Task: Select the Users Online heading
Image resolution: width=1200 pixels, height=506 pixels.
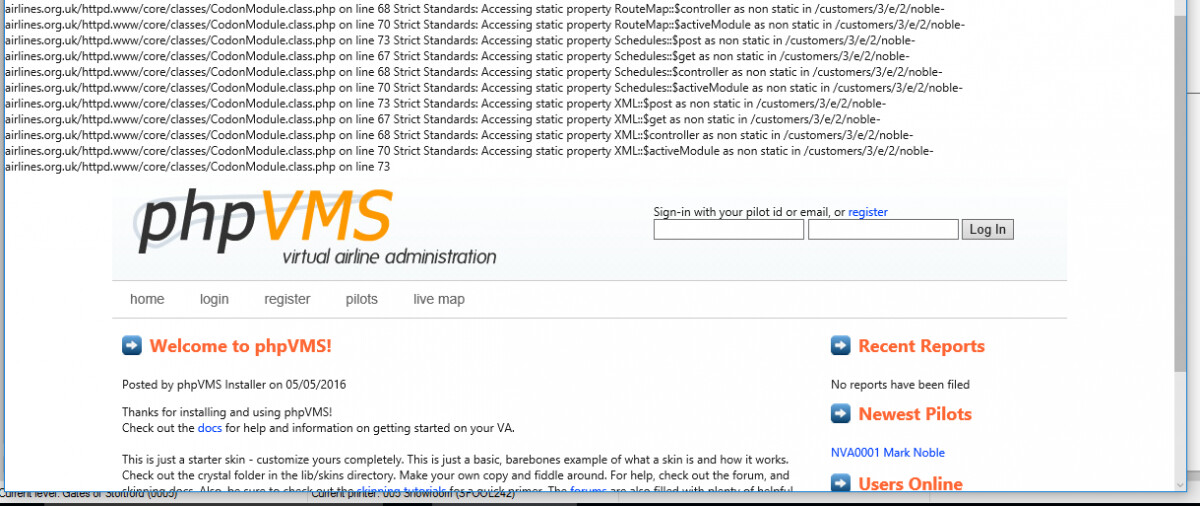Action: [x=911, y=484]
